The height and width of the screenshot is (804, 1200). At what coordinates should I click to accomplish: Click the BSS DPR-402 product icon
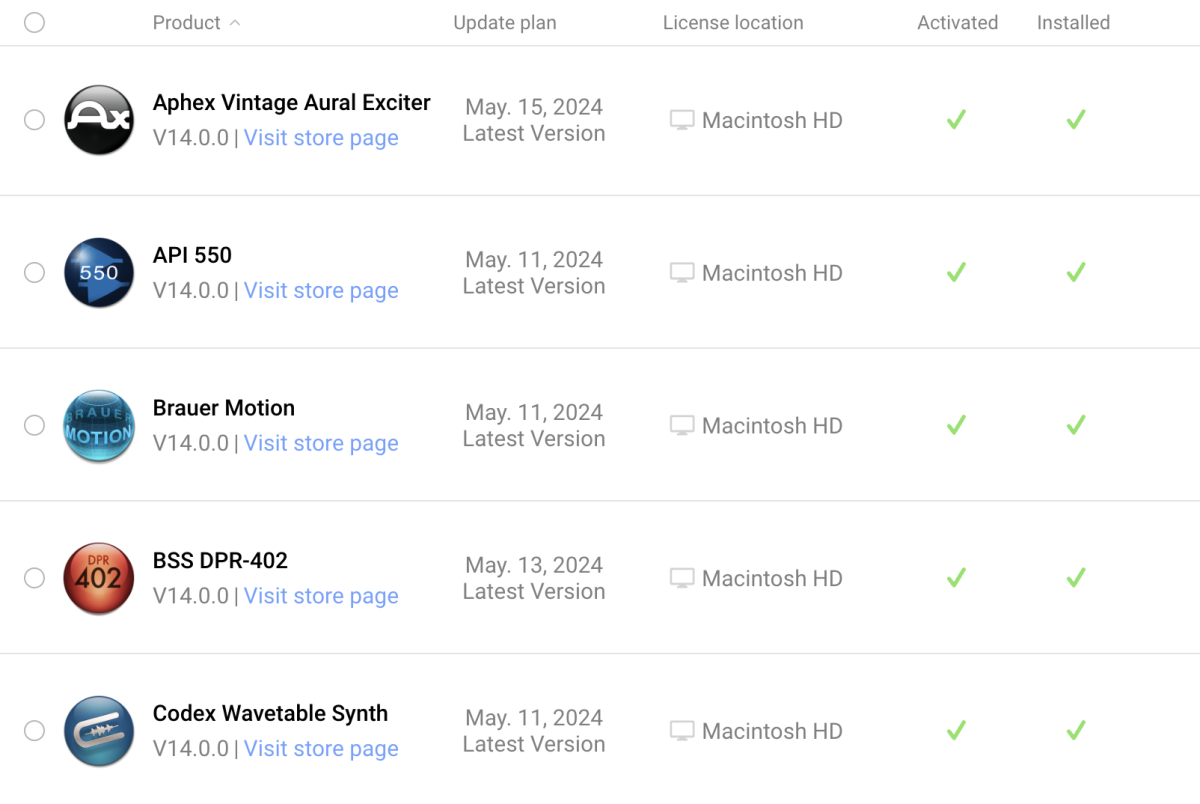pyautogui.click(x=99, y=578)
